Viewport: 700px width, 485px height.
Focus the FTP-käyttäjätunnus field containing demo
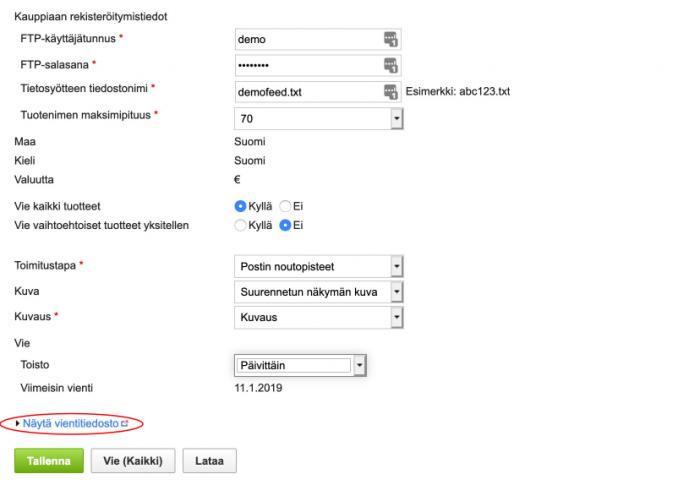318,39
